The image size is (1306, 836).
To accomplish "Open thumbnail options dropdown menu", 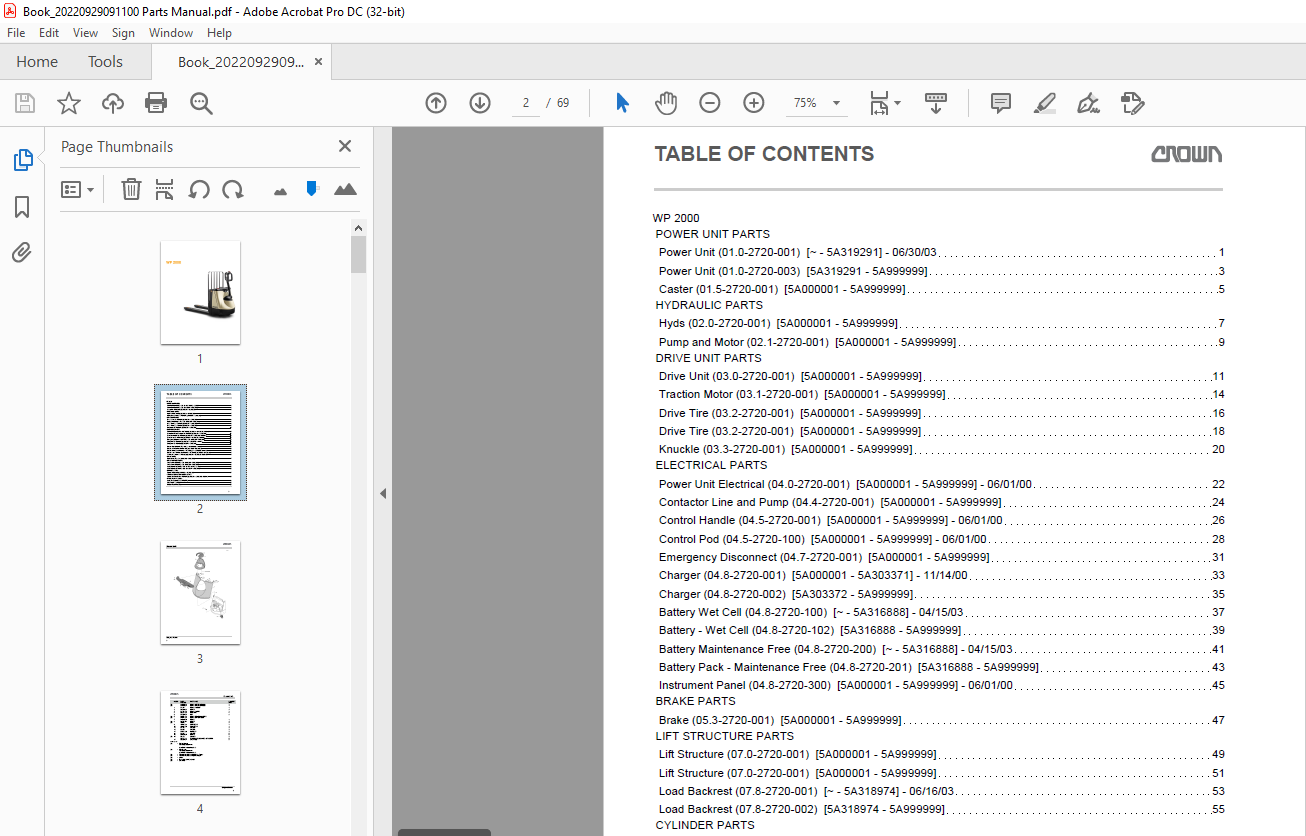I will pyautogui.click(x=78, y=189).
